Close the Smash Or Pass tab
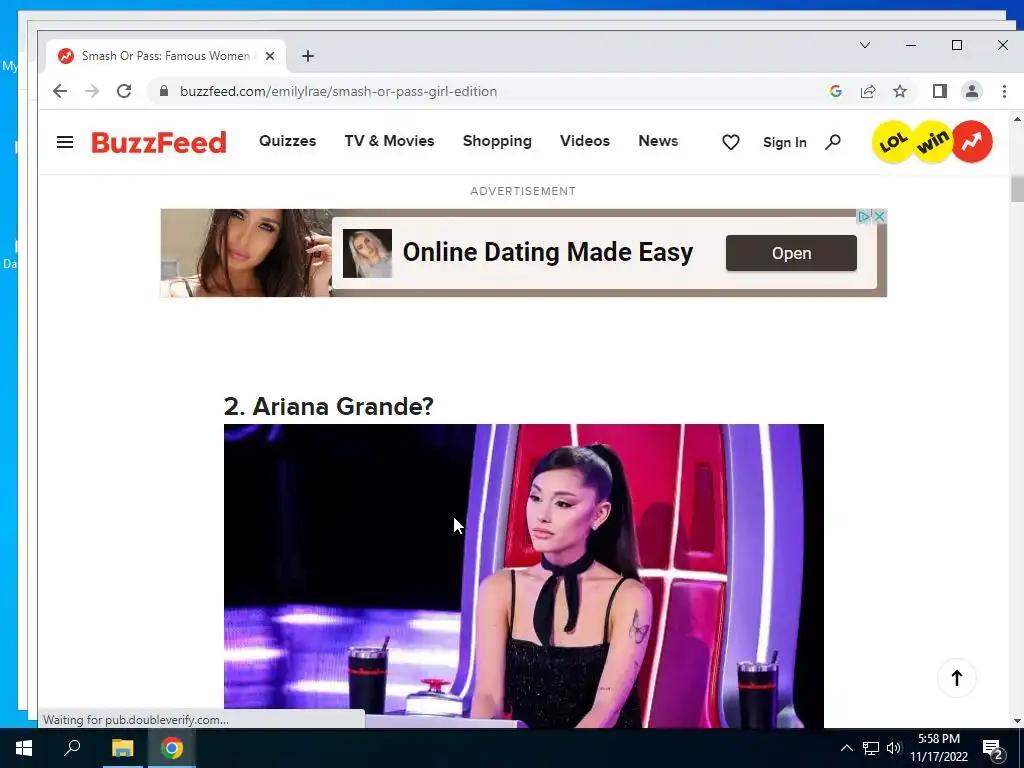The image size is (1024, 768). [270, 56]
